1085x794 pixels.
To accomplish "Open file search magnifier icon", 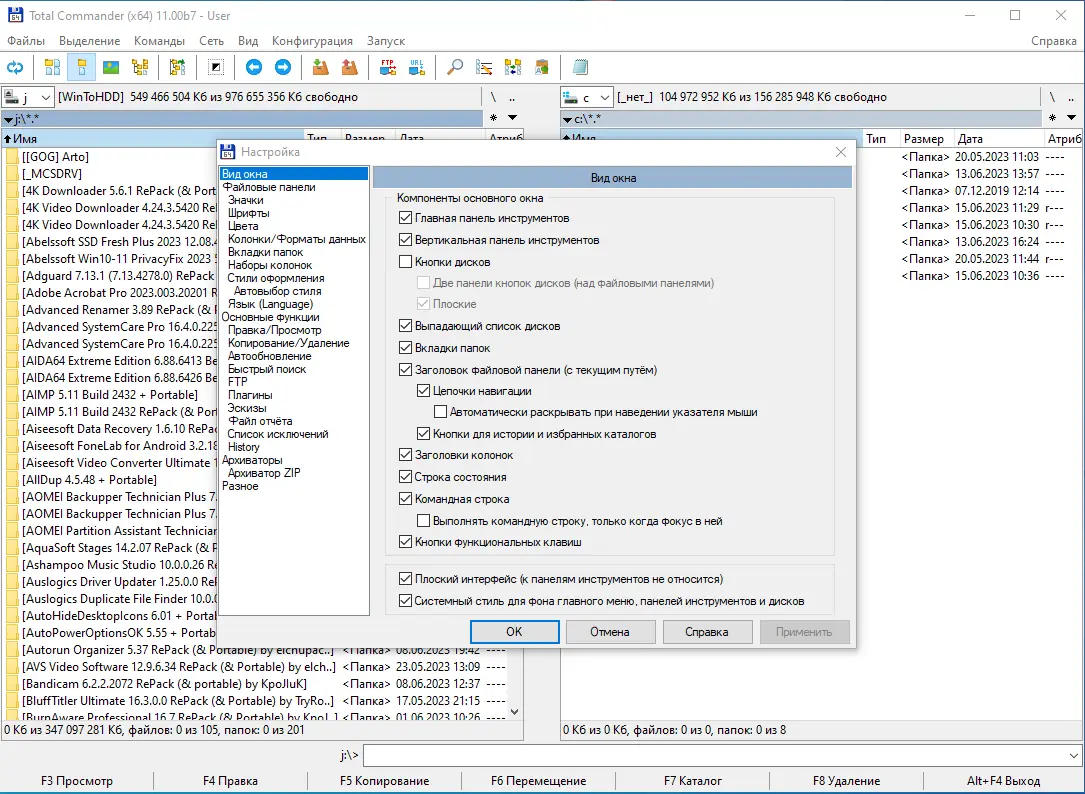I will click(x=455, y=67).
